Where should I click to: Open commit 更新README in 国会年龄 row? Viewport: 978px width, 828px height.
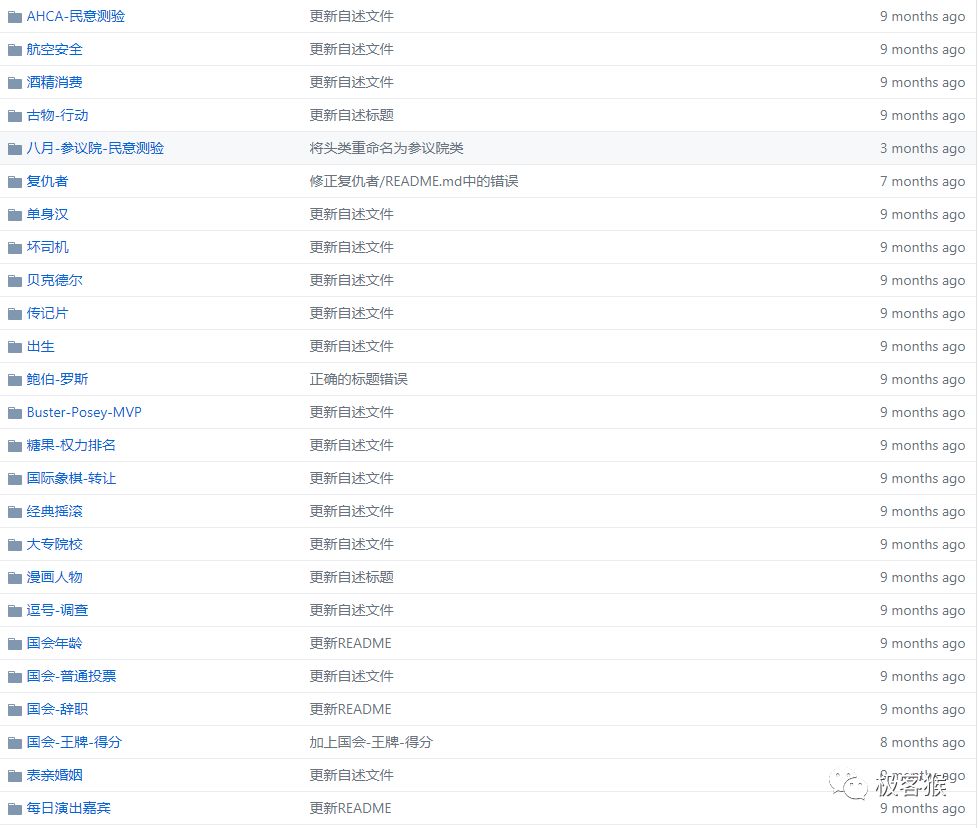351,643
